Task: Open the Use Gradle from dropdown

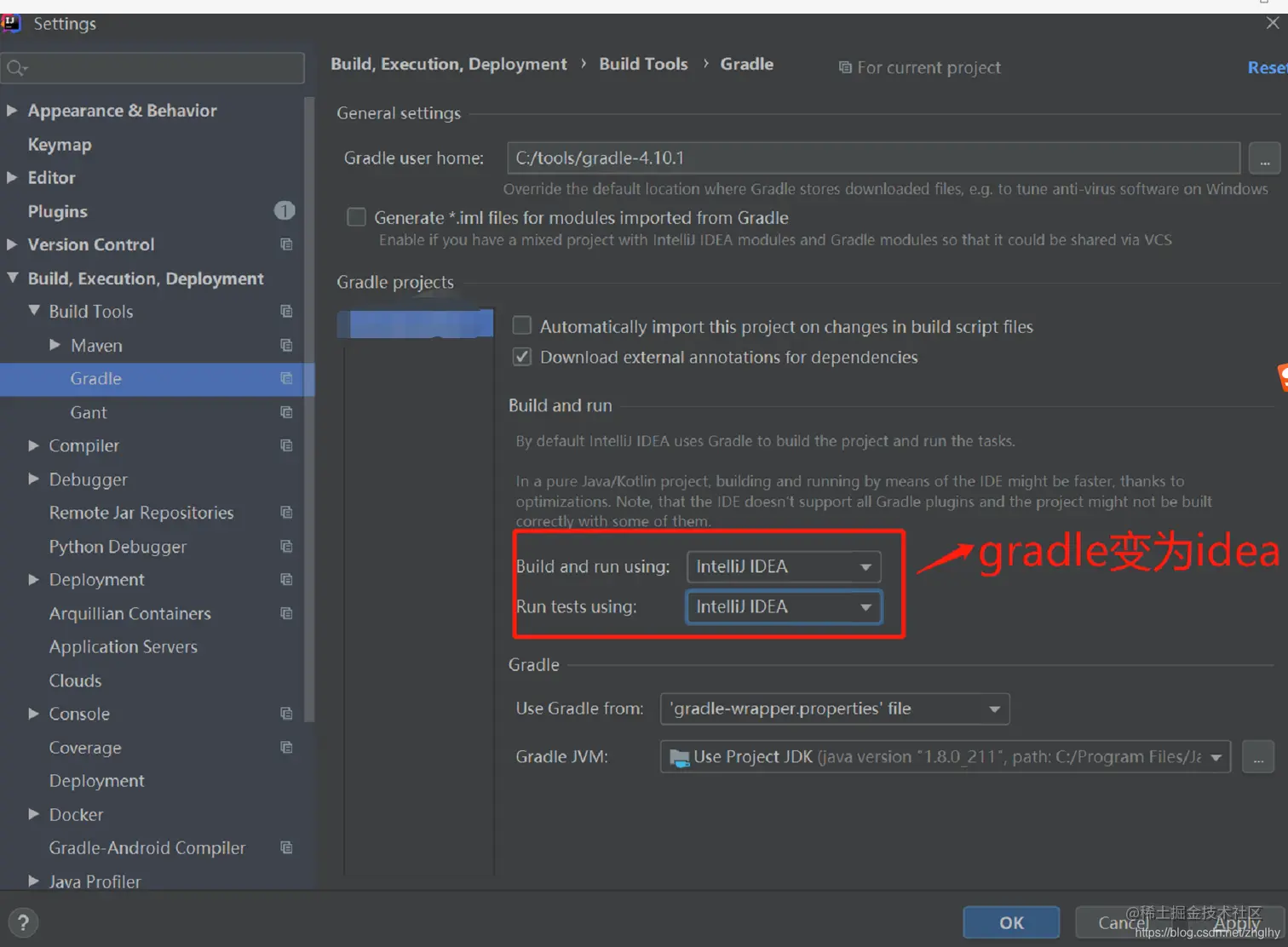Action: point(835,709)
